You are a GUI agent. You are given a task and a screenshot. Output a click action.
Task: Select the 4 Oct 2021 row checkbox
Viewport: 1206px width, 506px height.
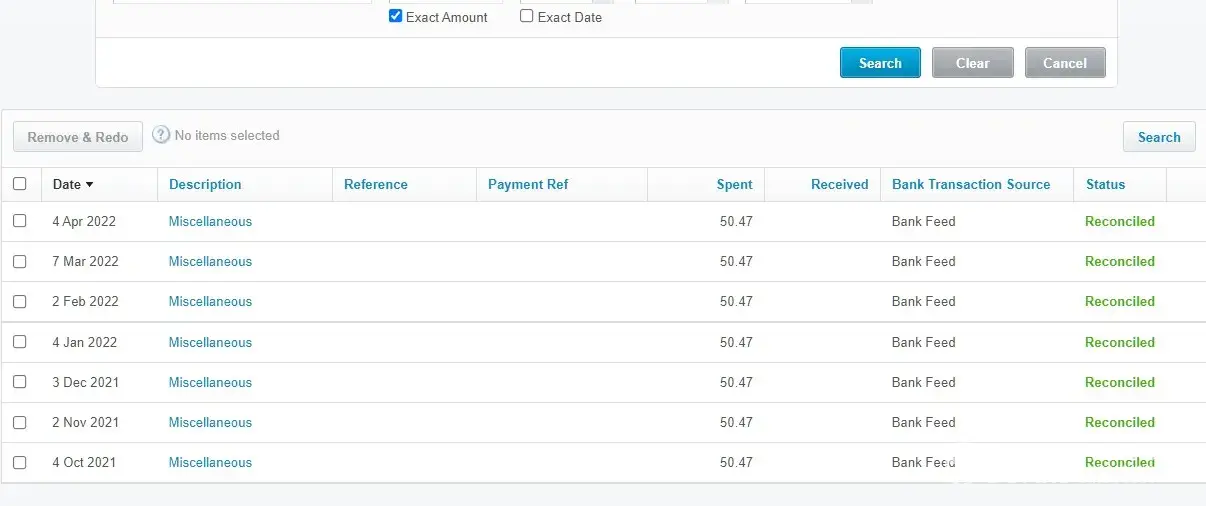(x=20, y=462)
